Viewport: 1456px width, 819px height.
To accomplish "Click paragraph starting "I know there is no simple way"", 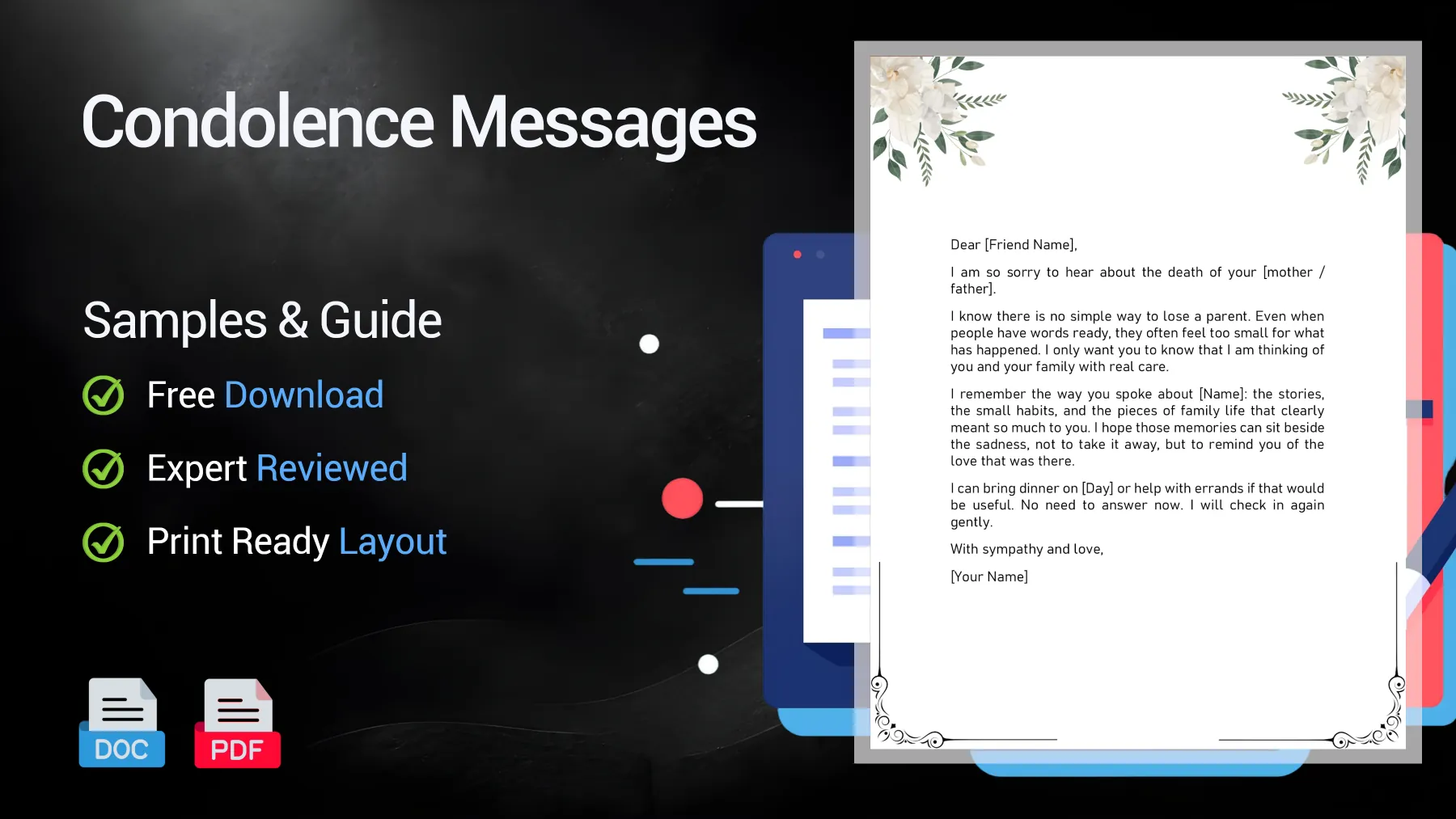I will [x=1137, y=341].
